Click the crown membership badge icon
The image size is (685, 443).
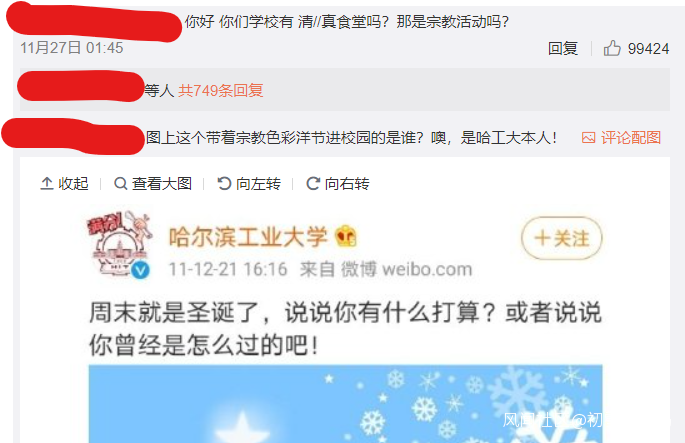point(346,236)
